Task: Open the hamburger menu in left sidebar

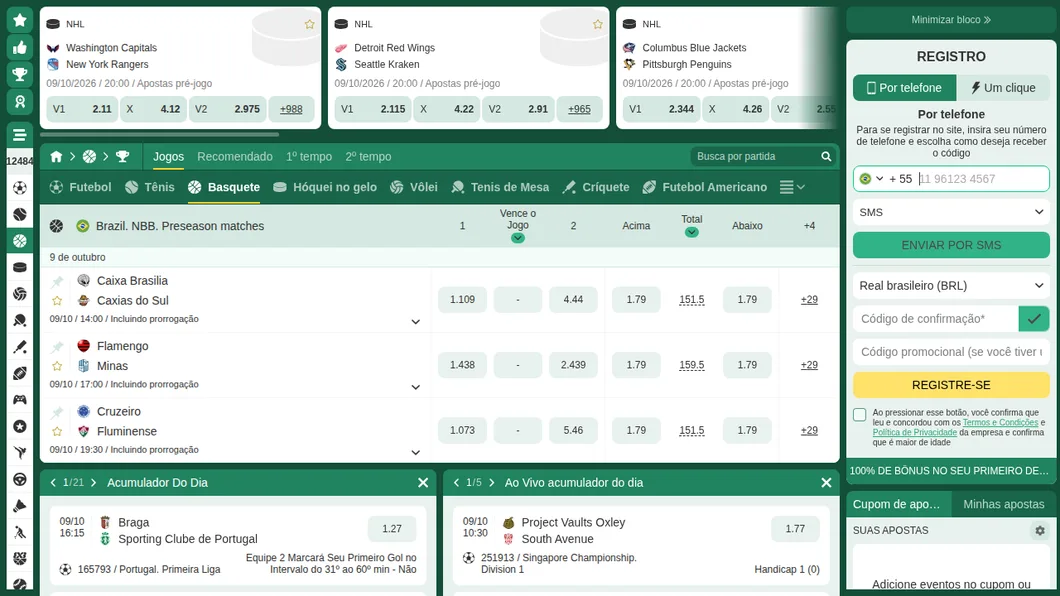Action: coord(20,134)
